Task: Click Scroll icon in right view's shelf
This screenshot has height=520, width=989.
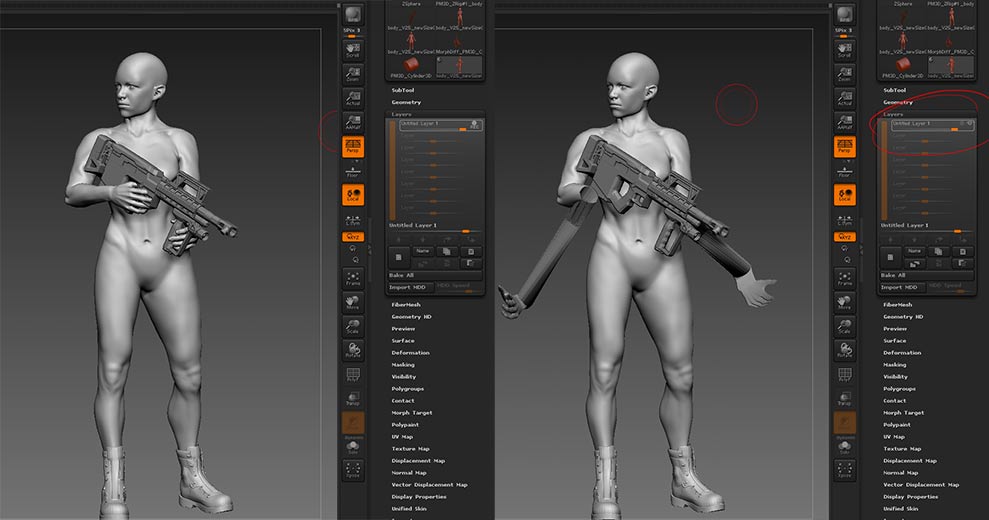Action: 845,50
